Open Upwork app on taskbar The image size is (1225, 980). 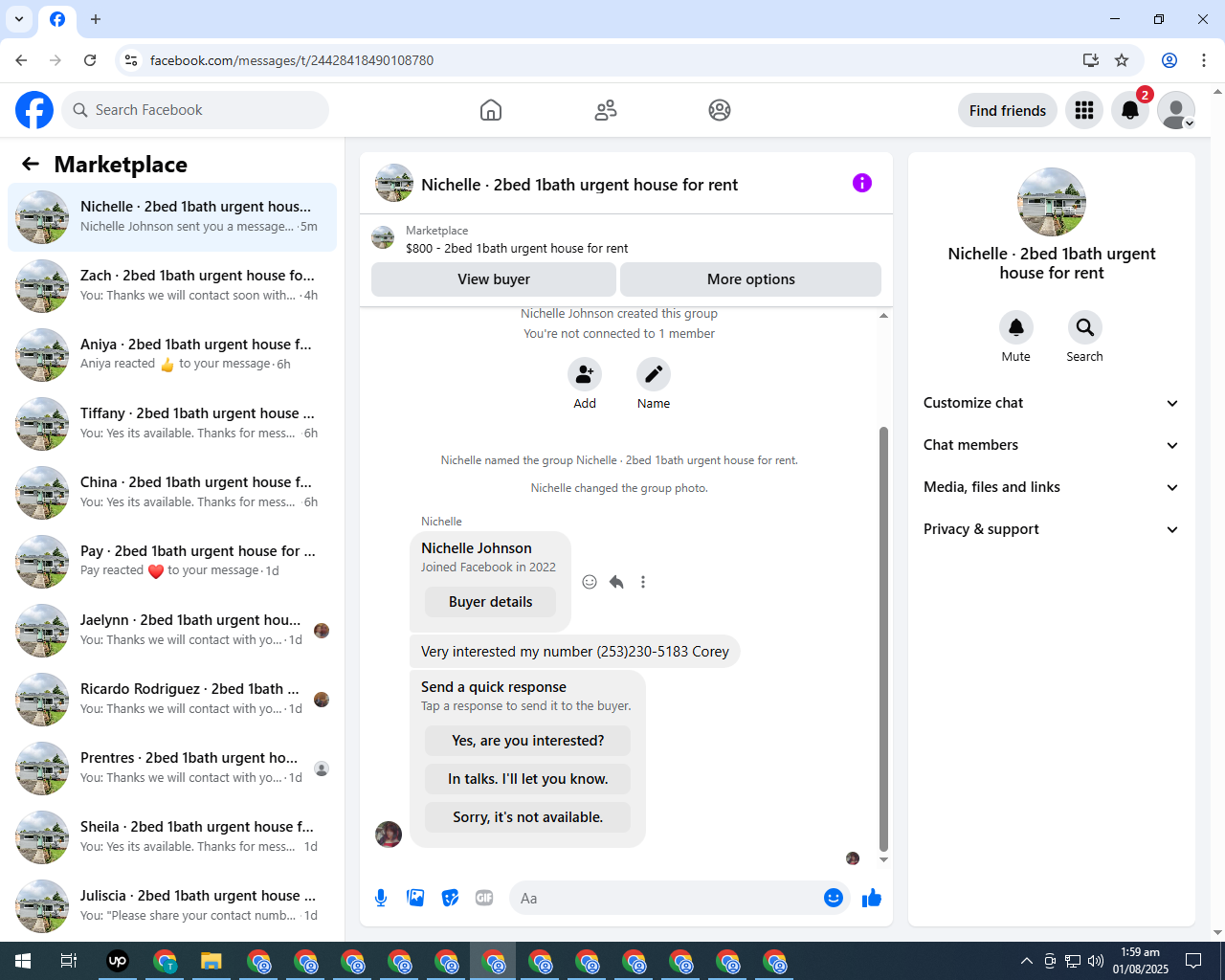pos(118,961)
